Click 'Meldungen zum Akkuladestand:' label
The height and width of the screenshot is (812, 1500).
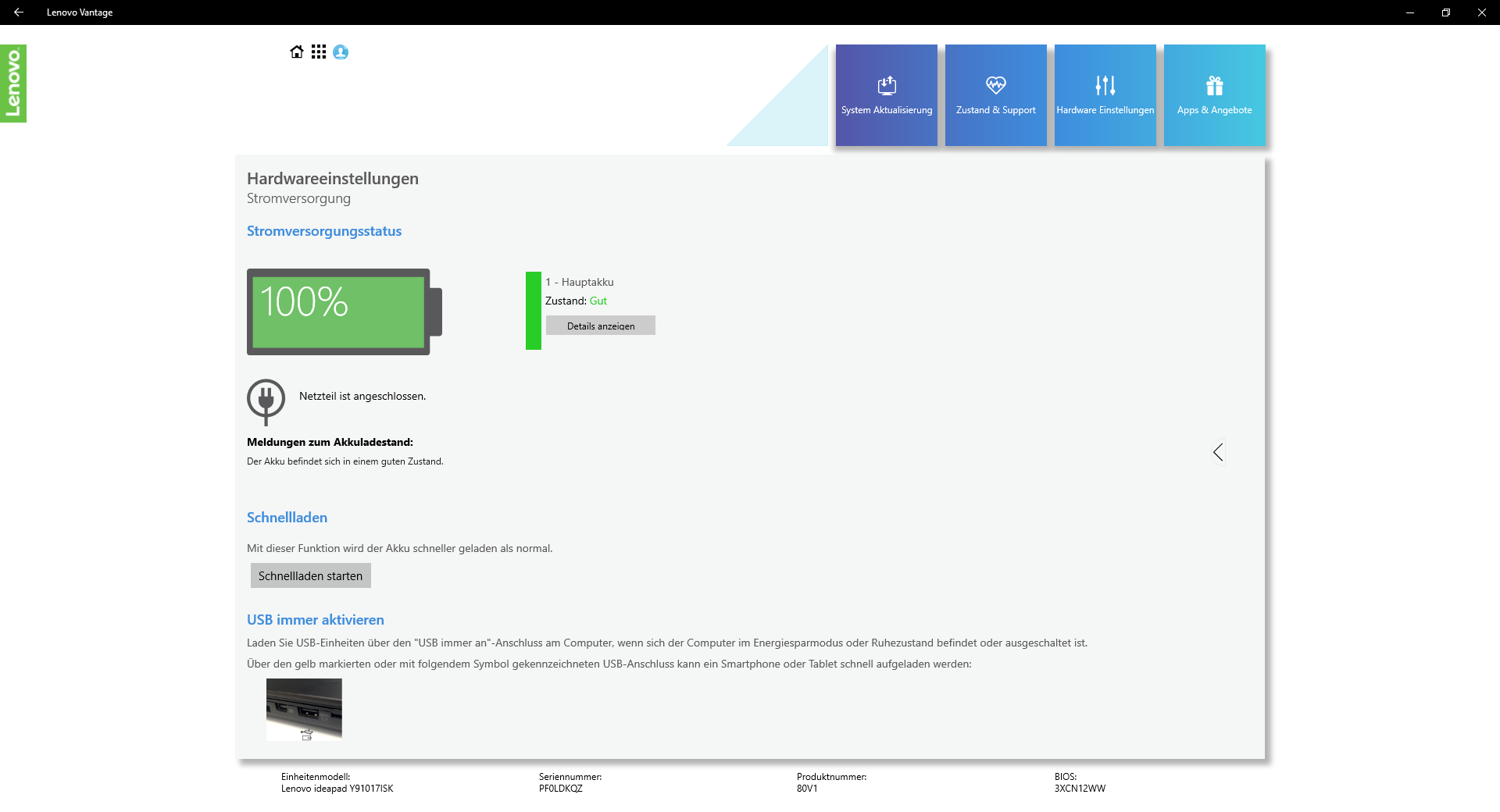click(x=330, y=442)
